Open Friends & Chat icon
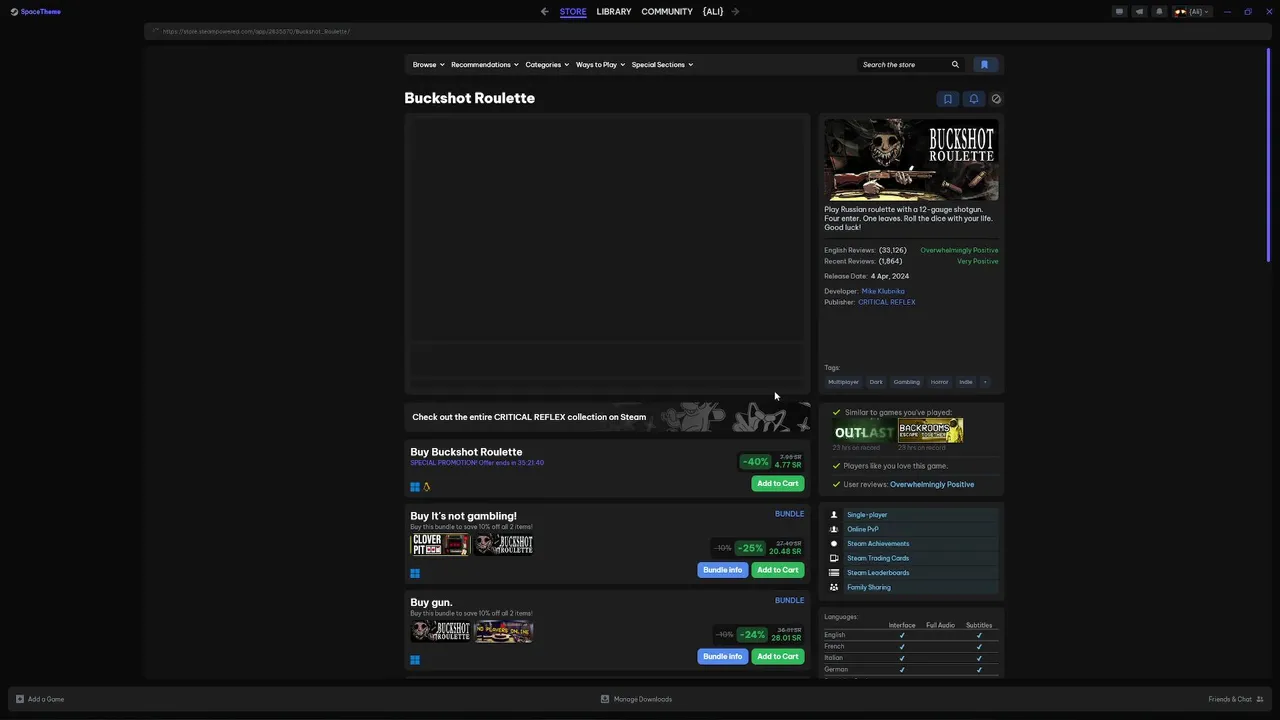This screenshot has width=1280, height=720. [1260, 699]
